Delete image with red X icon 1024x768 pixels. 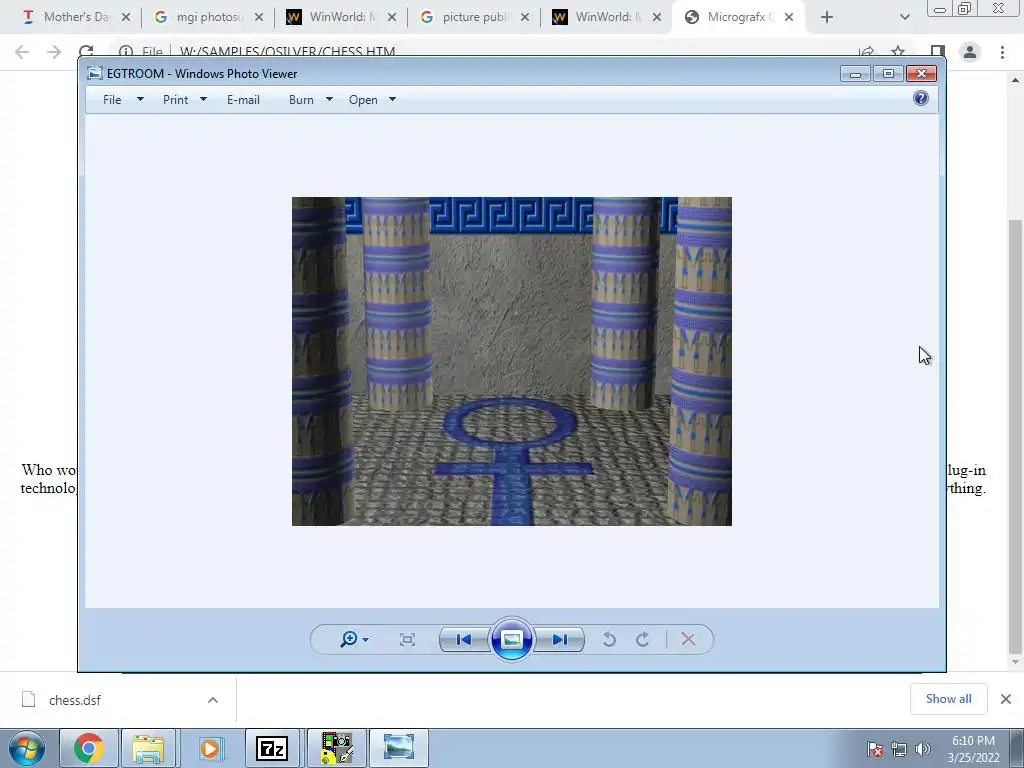(x=688, y=639)
